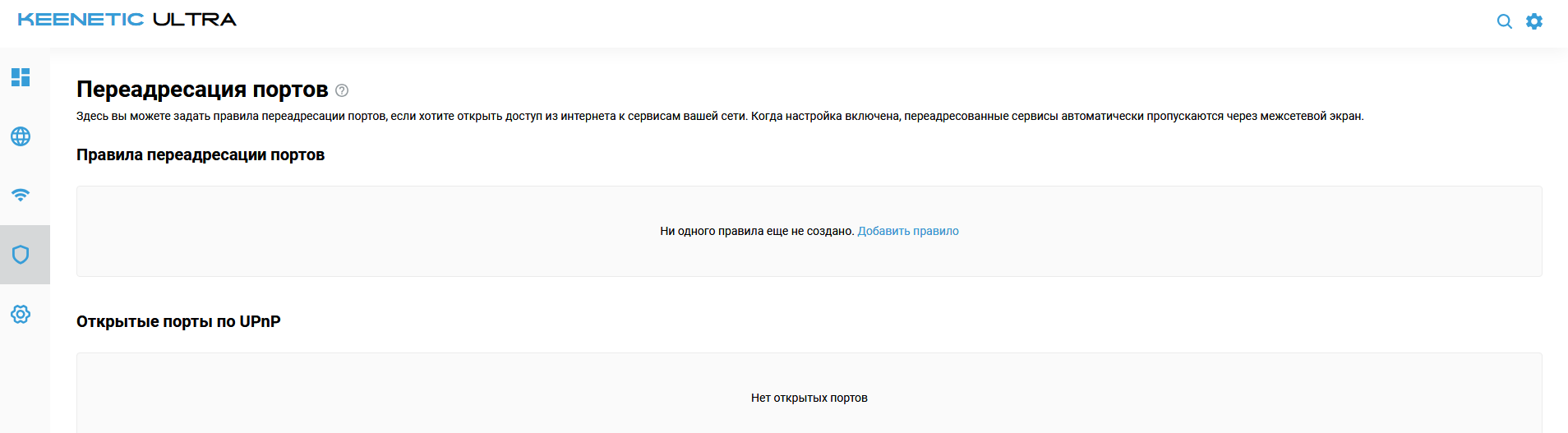
Task: Open the management gear icon in sidebar
Action: tap(21, 314)
